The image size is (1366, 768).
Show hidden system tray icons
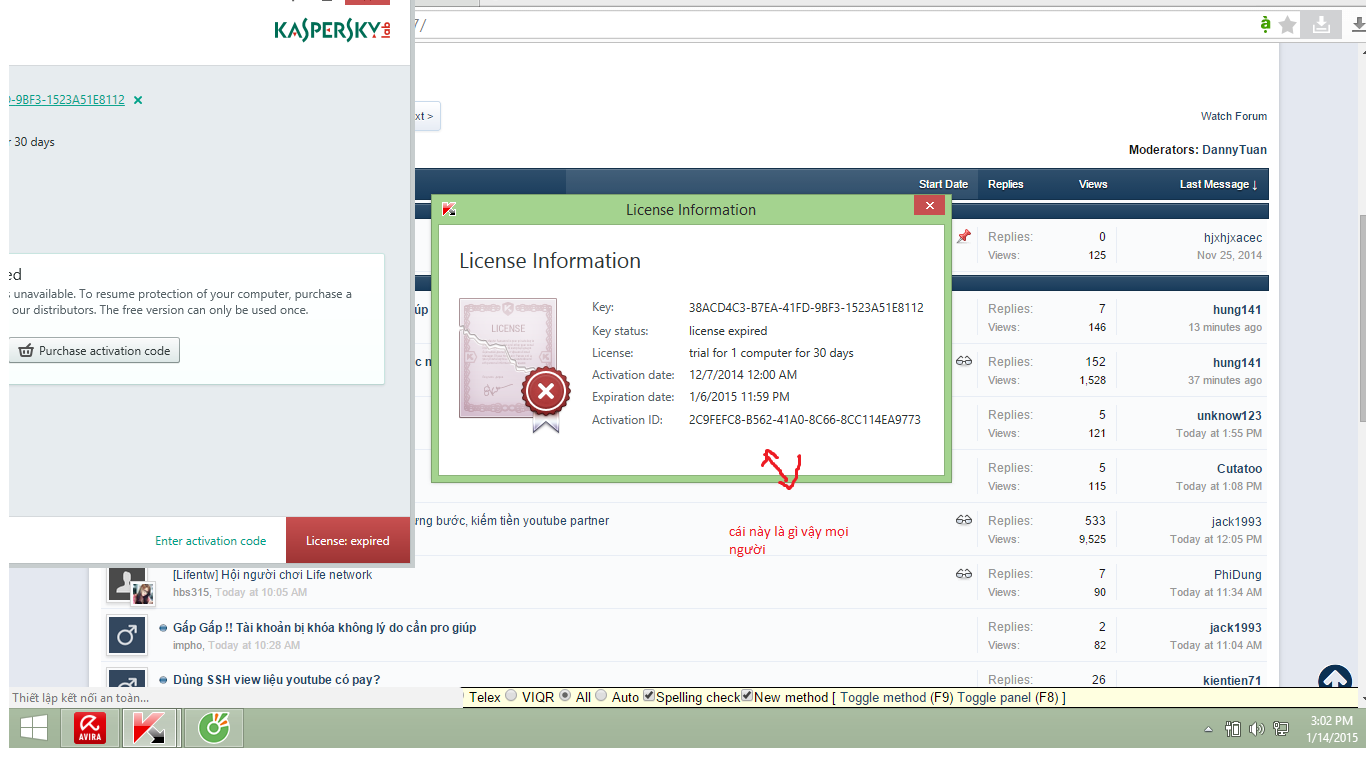(x=1208, y=729)
